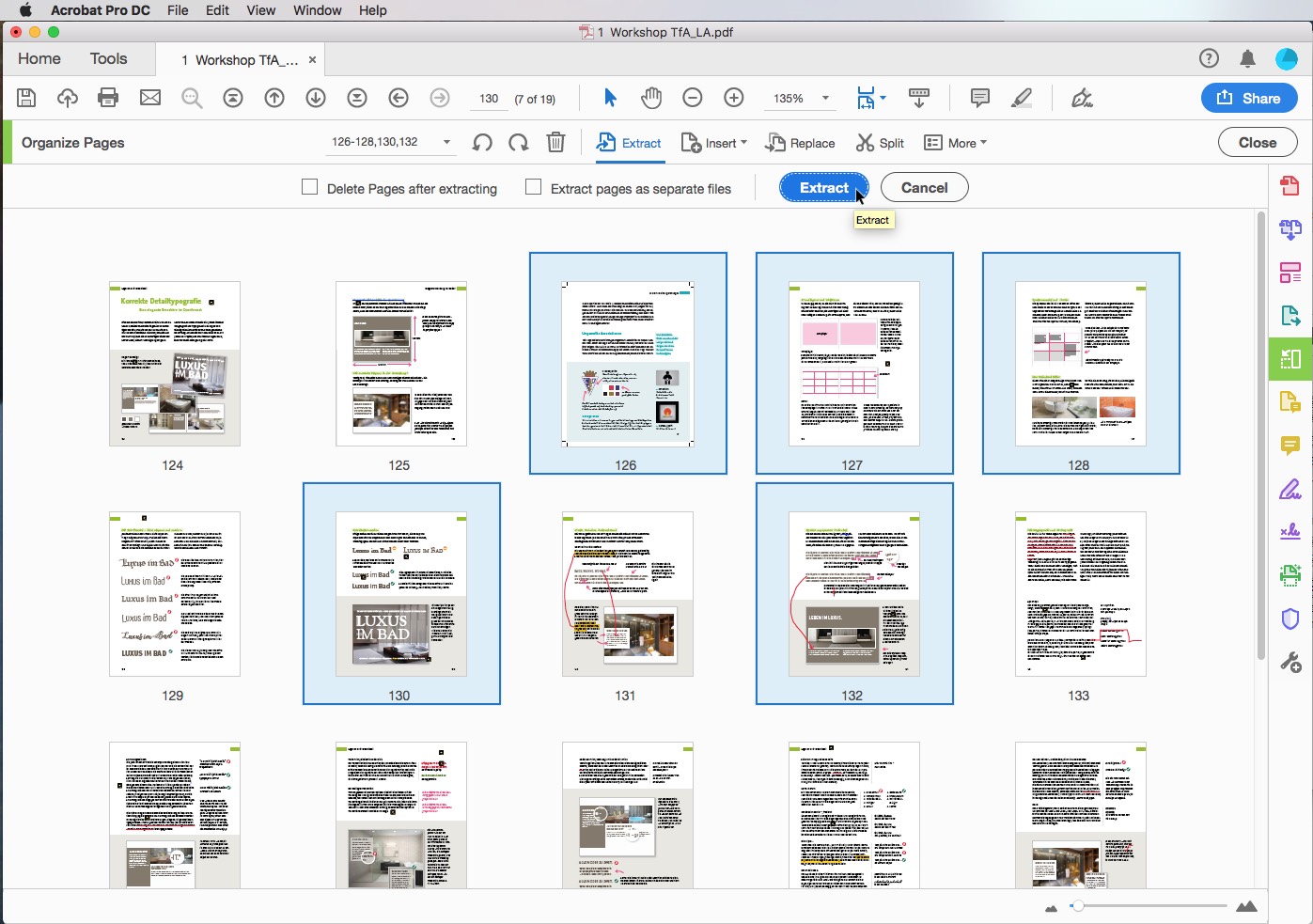
Task: Open the user account avatar
Action: (x=1287, y=58)
